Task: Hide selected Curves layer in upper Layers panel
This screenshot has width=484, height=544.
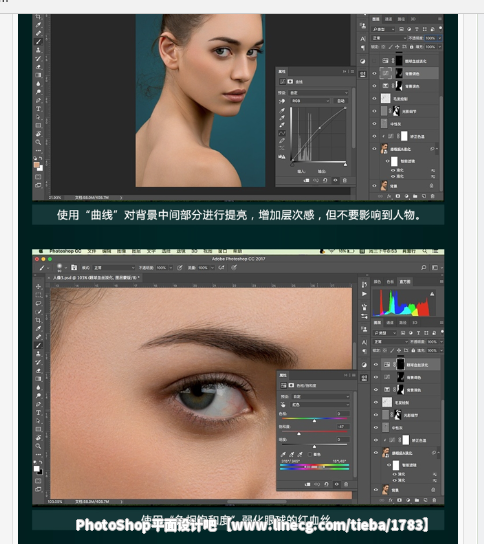Action: pyautogui.click(x=374, y=73)
